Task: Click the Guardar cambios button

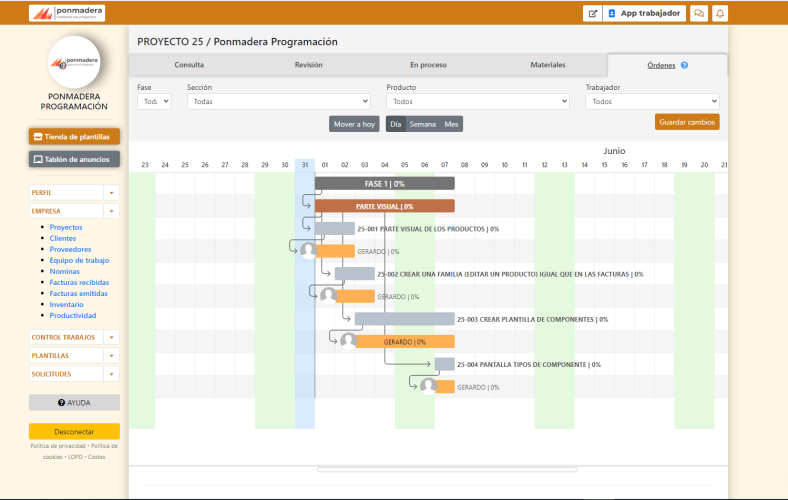Action: pyautogui.click(x=687, y=122)
